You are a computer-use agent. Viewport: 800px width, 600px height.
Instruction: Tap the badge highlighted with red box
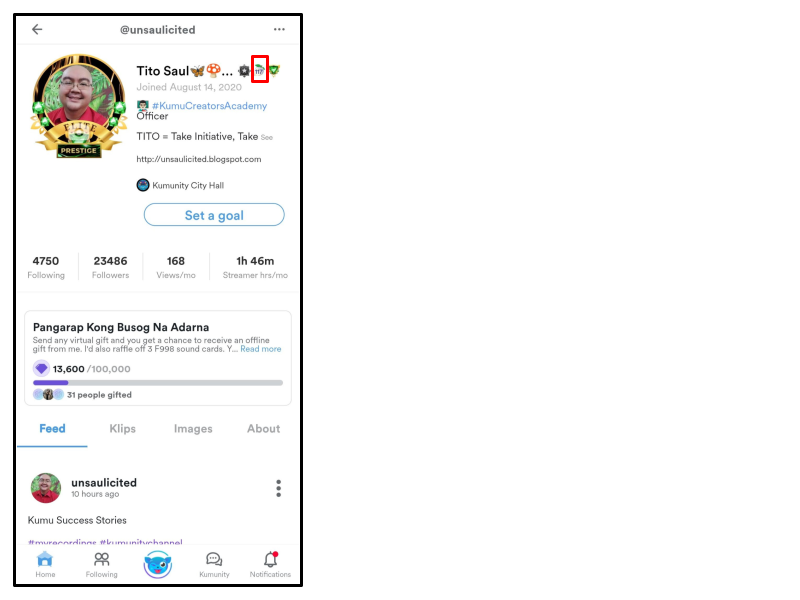tap(260, 70)
